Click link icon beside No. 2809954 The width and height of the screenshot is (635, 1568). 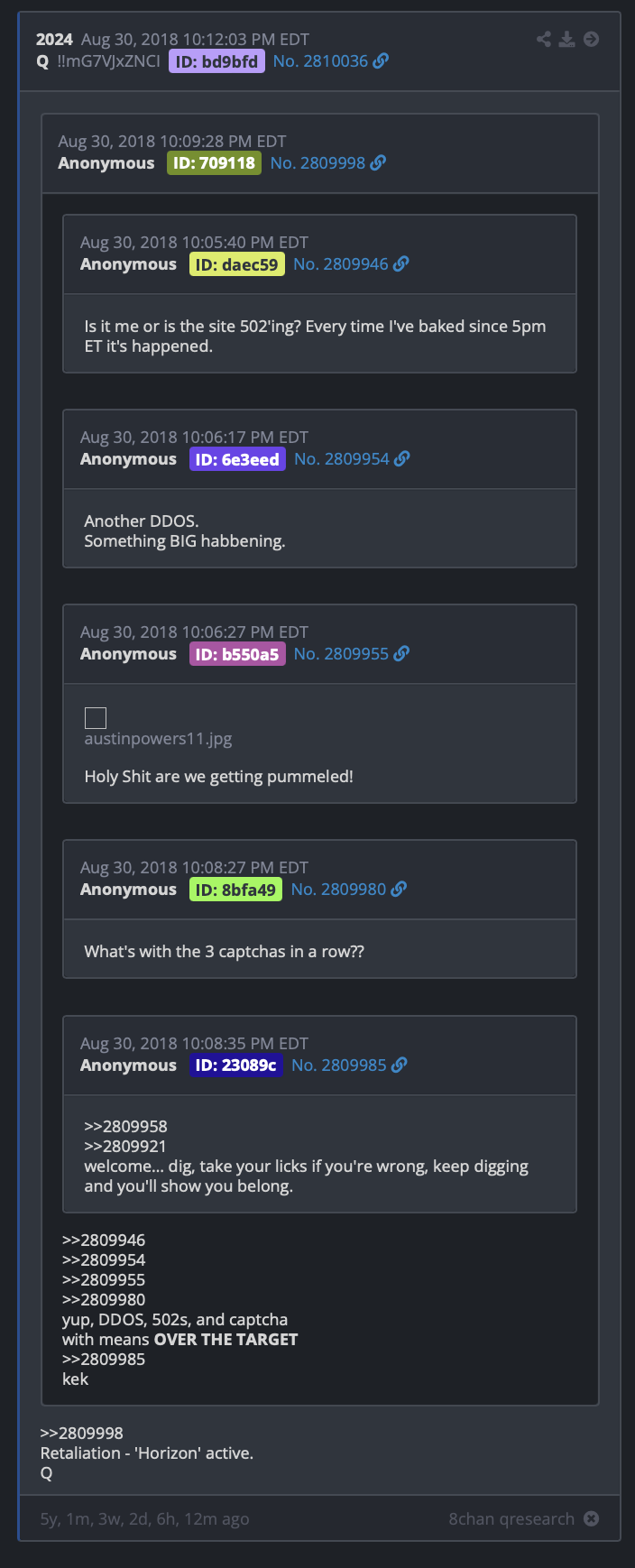402,459
